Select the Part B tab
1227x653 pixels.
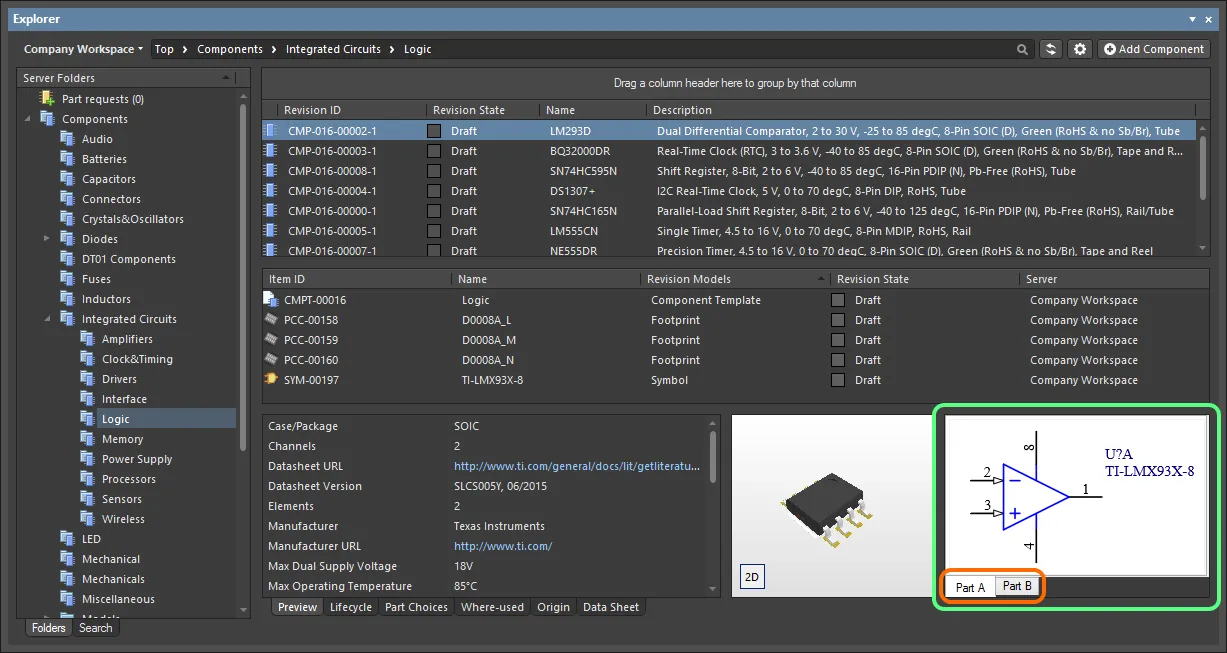tap(1017, 586)
